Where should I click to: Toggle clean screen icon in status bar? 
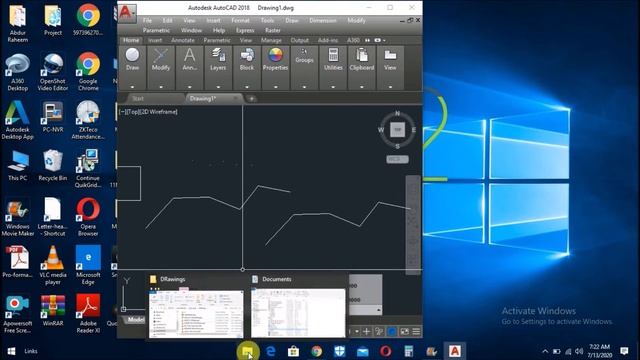[404, 331]
